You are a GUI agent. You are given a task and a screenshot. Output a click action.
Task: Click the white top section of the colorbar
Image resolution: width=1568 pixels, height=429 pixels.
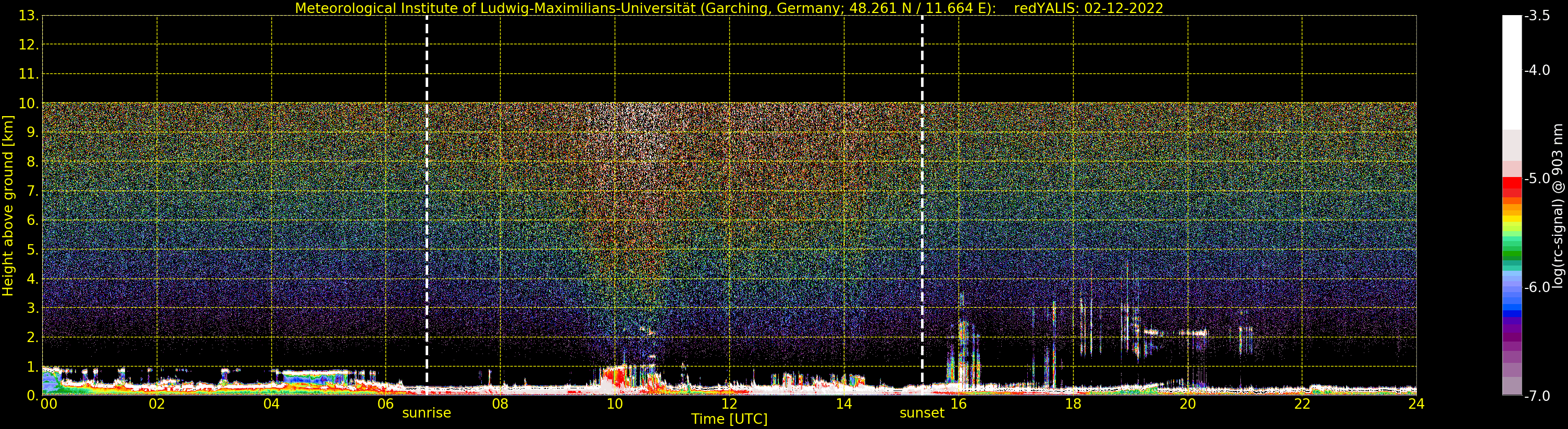pos(1512,72)
